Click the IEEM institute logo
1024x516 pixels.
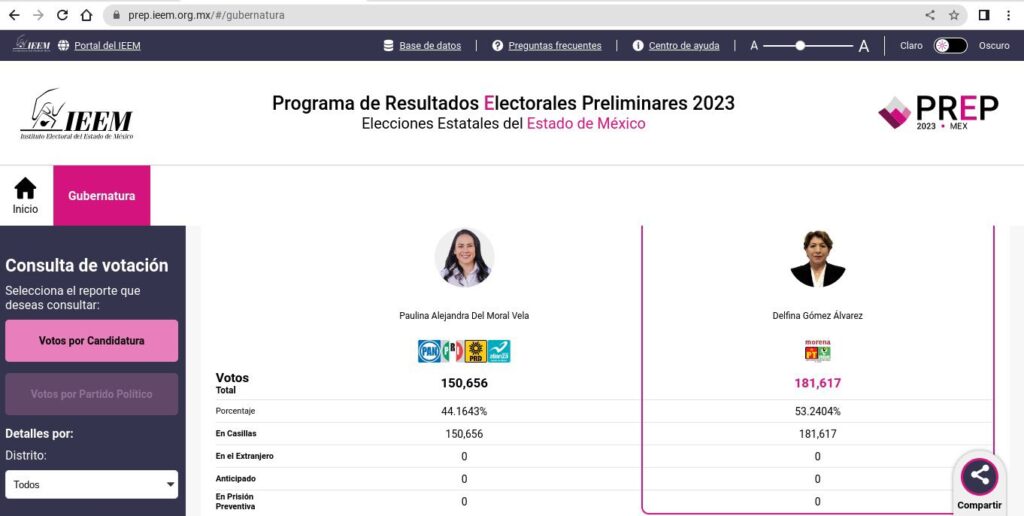pyautogui.click(x=76, y=114)
